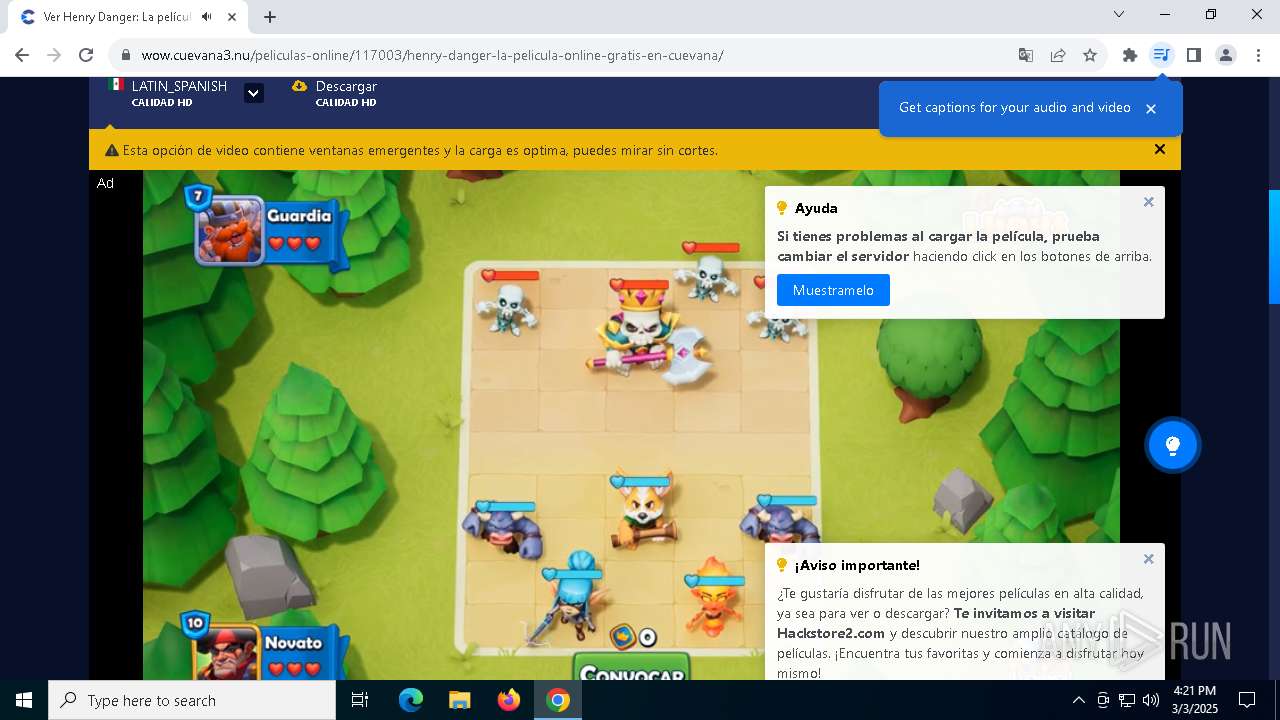Click the Guardia character badge in ad
This screenshot has width=1280, height=720.
[265, 228]
